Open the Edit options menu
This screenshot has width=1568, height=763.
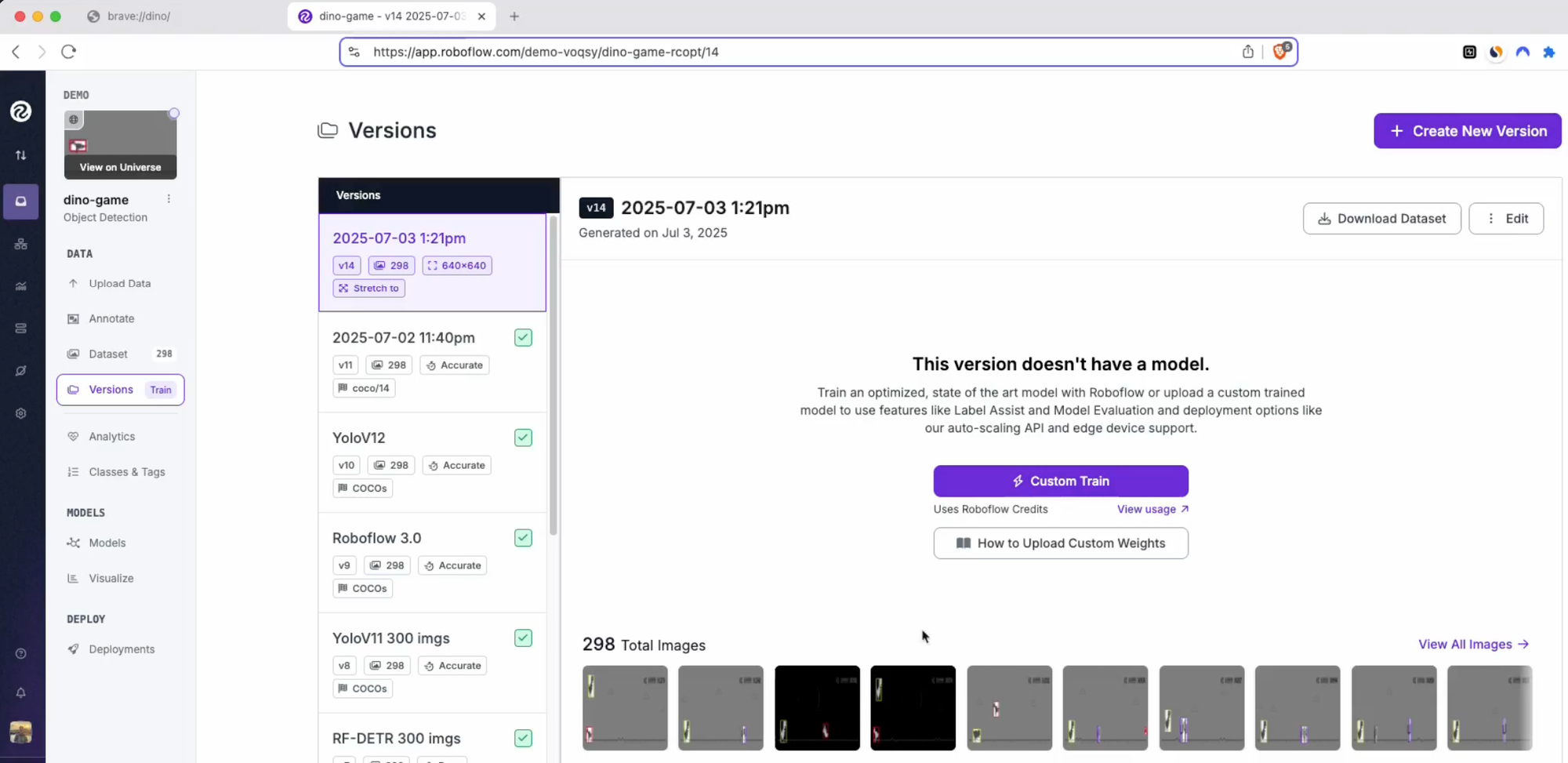[x=1505, y=219]
